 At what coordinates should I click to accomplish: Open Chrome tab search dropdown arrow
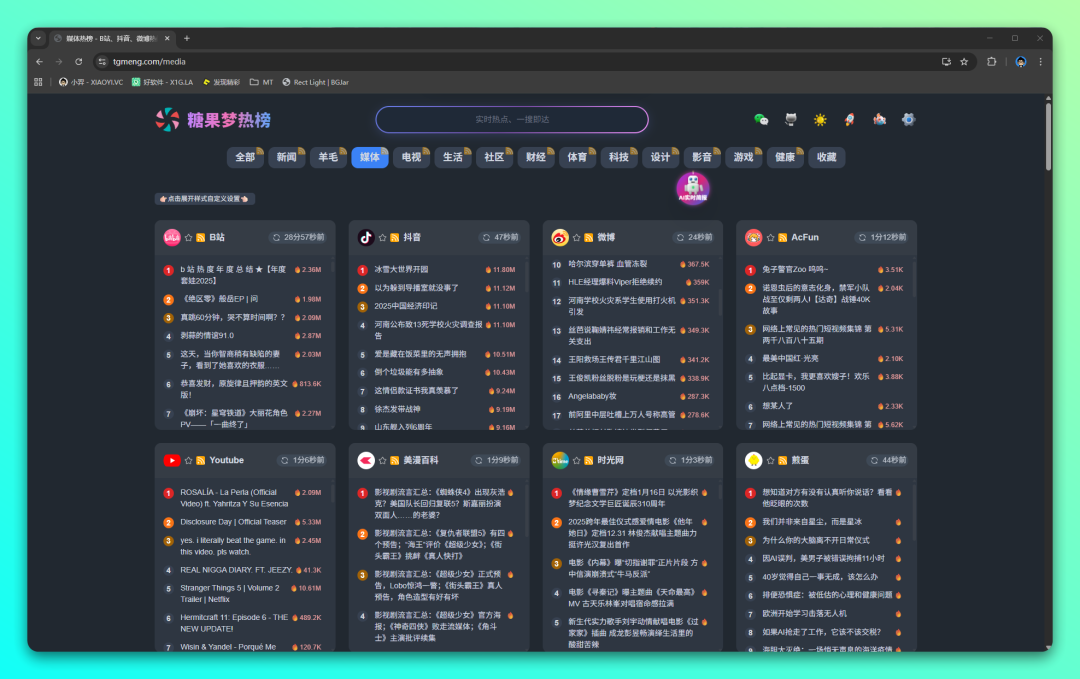(39, 39)
